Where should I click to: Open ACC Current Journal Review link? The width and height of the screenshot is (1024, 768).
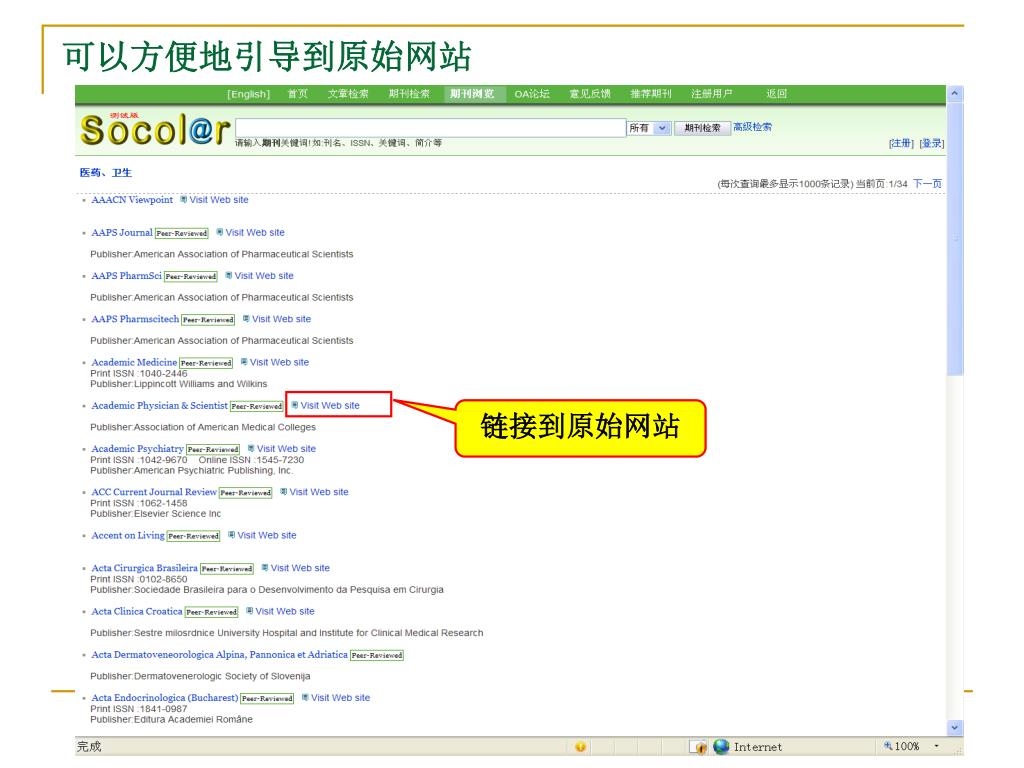(154, 492)
